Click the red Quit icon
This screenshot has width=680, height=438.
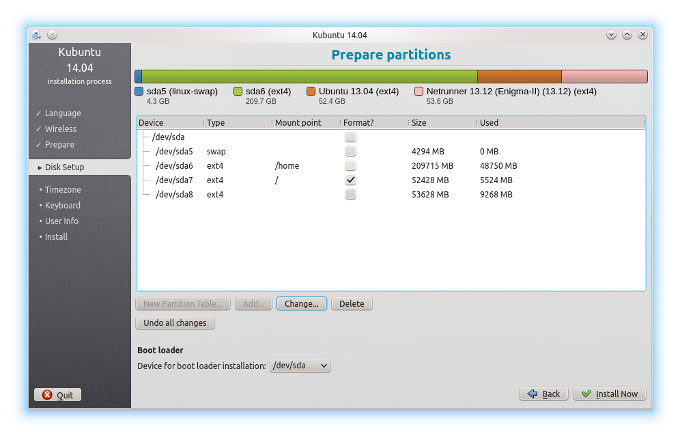point(47,395)
